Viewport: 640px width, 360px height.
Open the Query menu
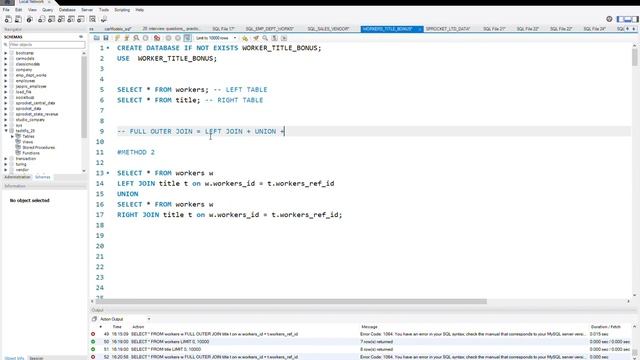coord(47,10)
